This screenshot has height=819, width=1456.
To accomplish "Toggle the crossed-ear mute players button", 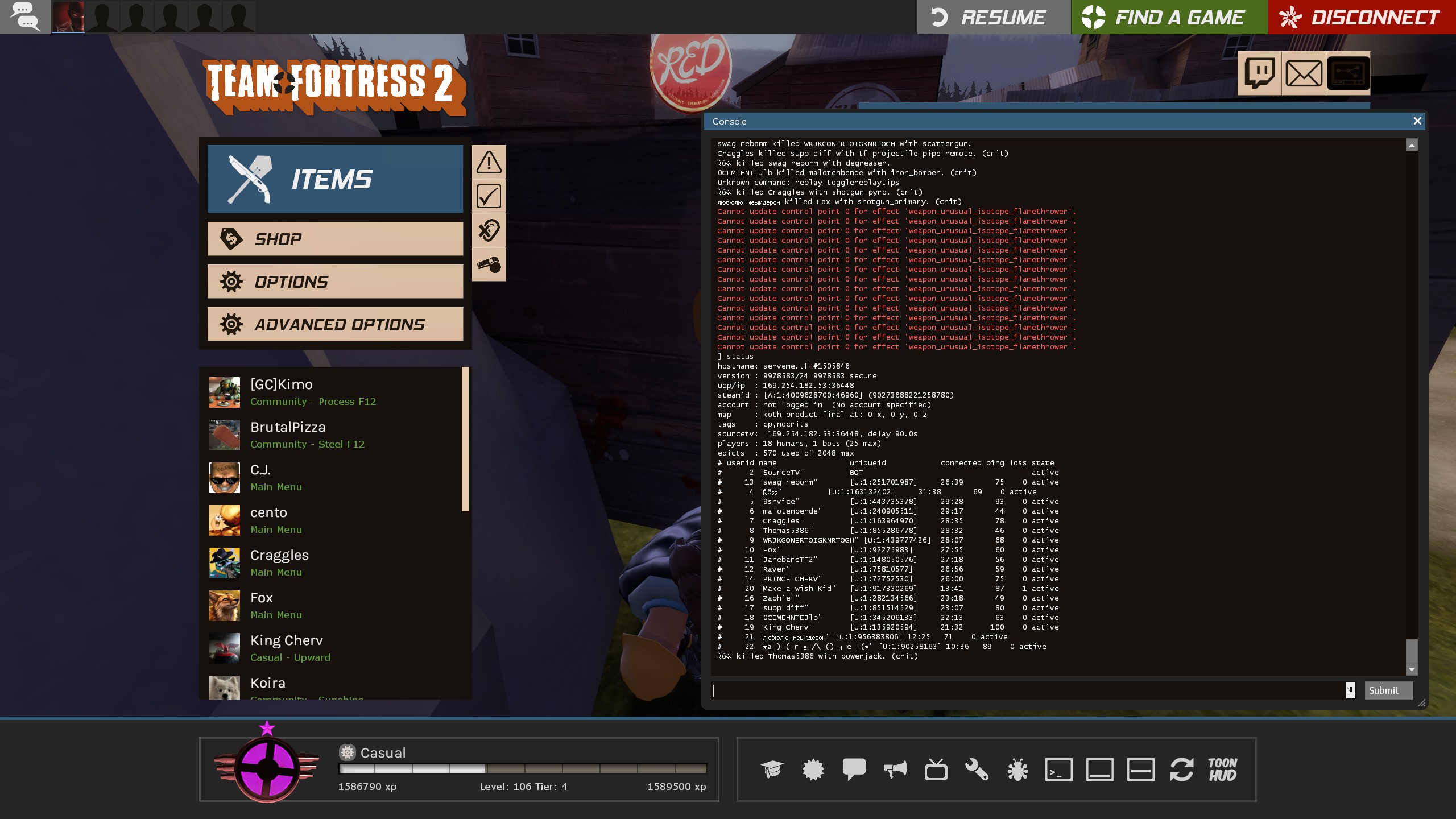I will click(x=489, y=230).
